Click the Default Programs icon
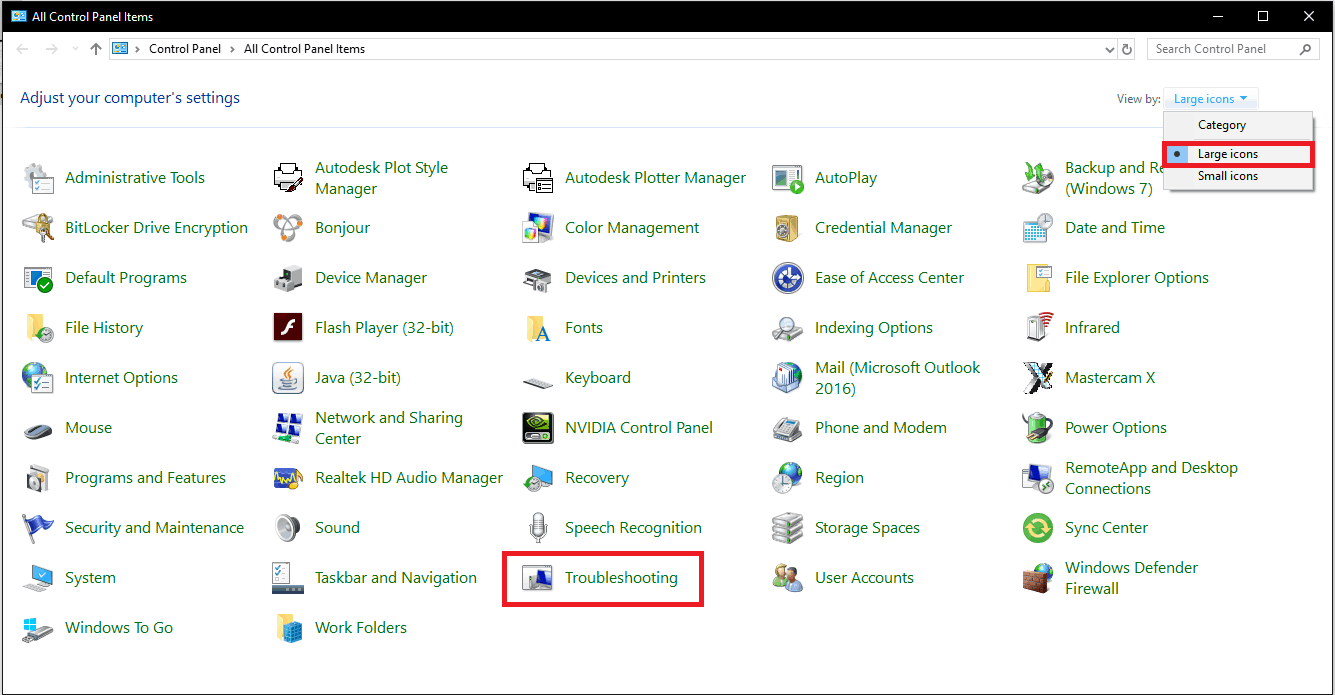This screenshot has width=1335, height=695. pyautogui.click(x=38, y=278)
